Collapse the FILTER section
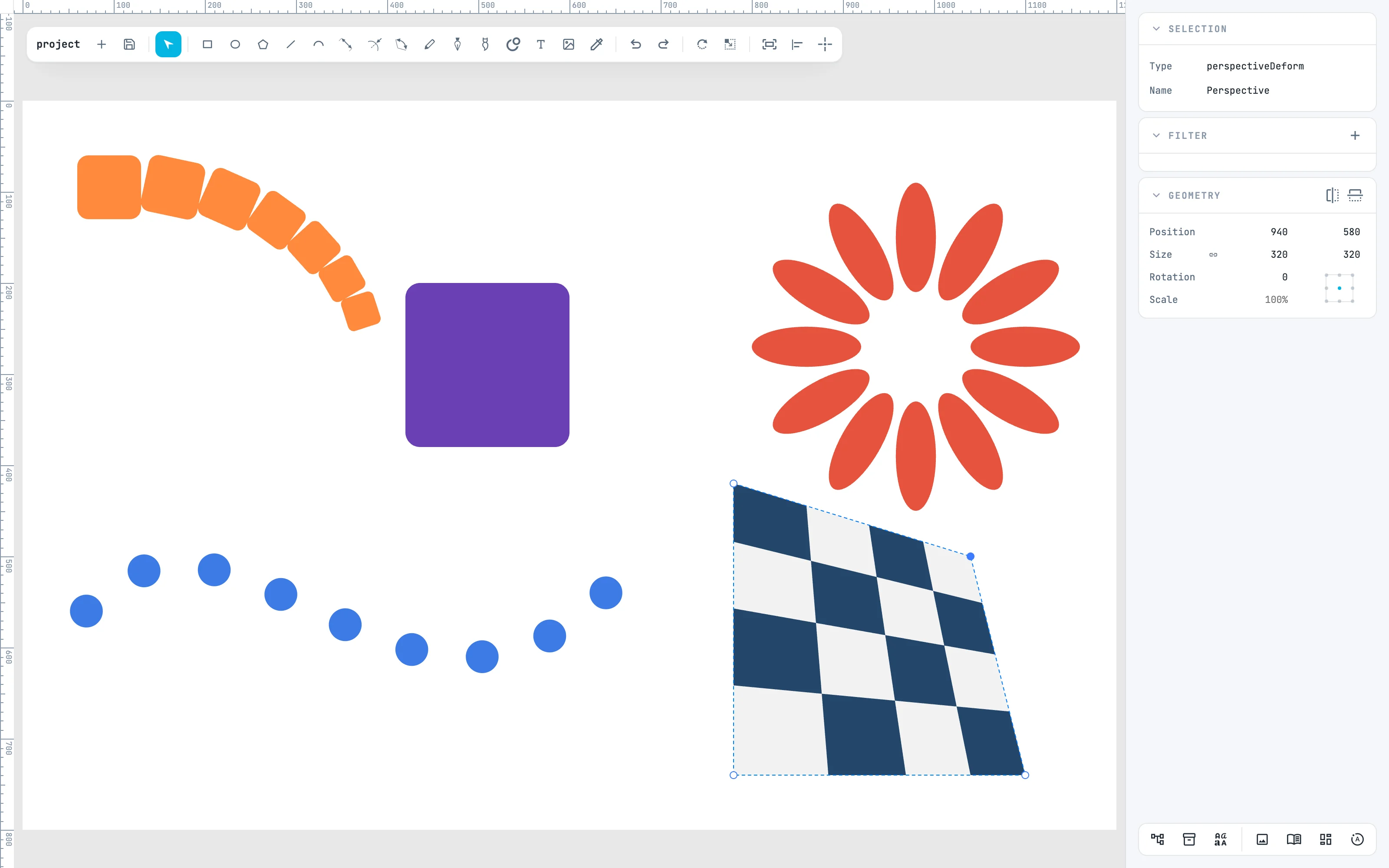Image resolution: width=1389 pixels, height=868 pixels. (1156, 135)
